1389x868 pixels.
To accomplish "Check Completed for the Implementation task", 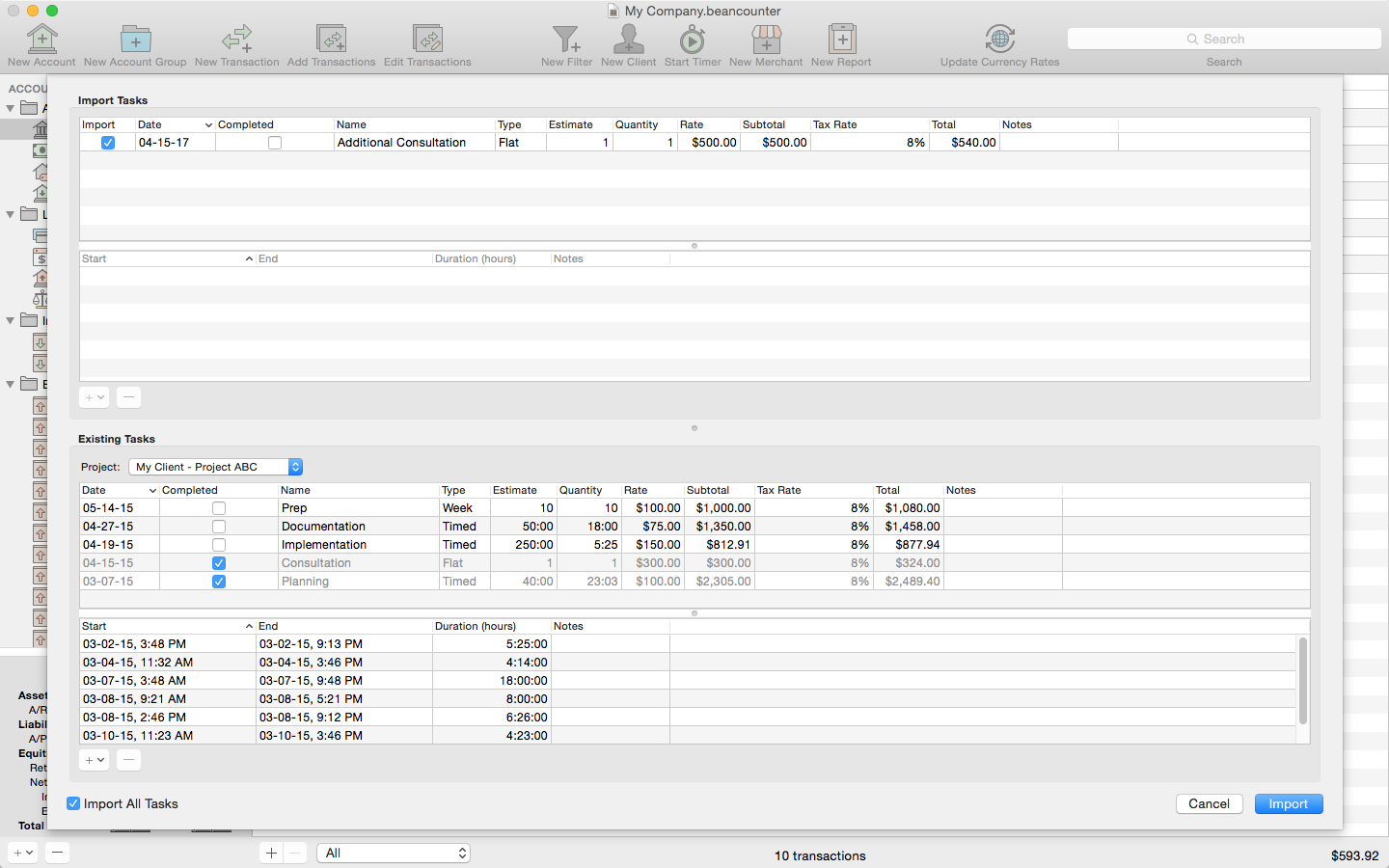I will point(219,545).
